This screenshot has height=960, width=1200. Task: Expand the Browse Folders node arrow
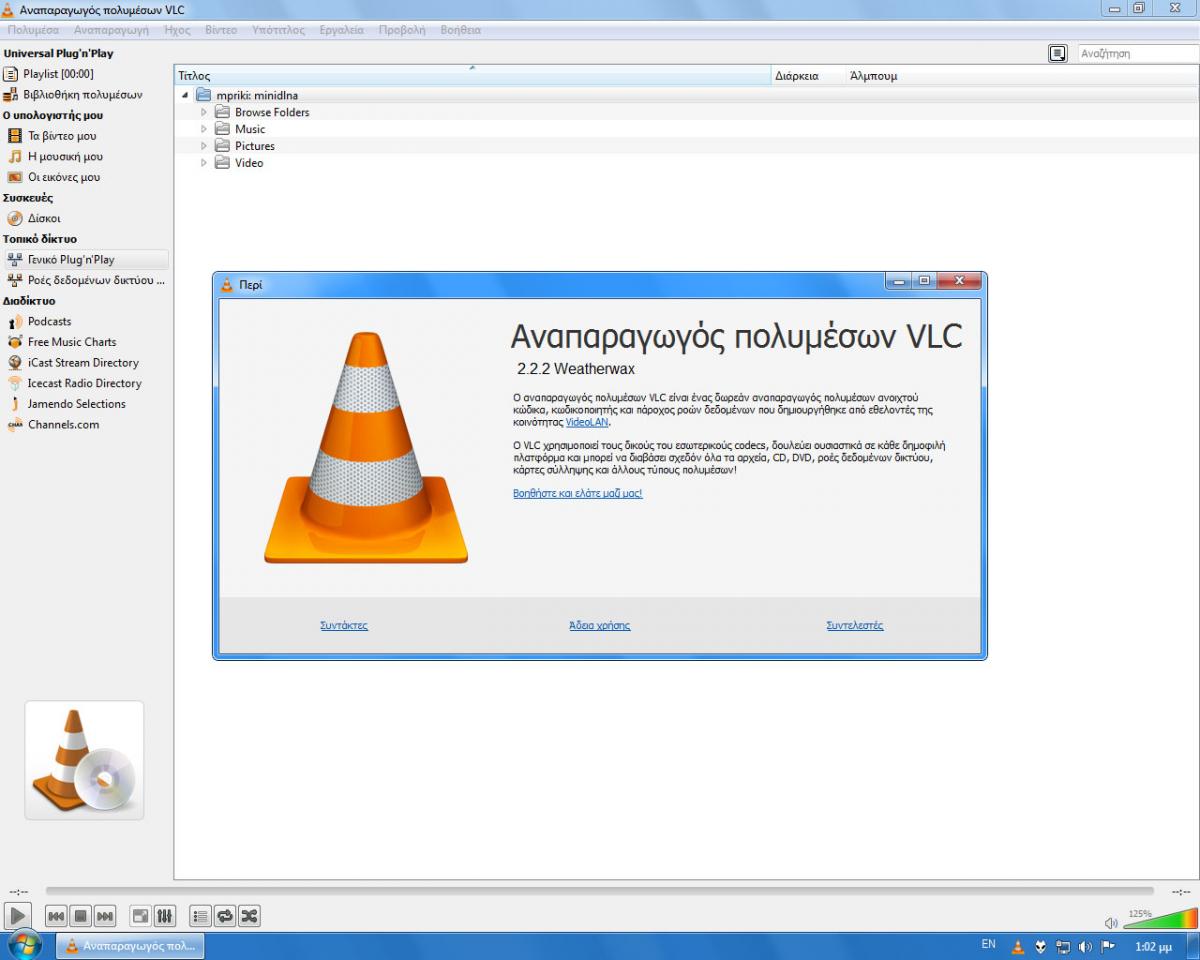click(204, 113)
